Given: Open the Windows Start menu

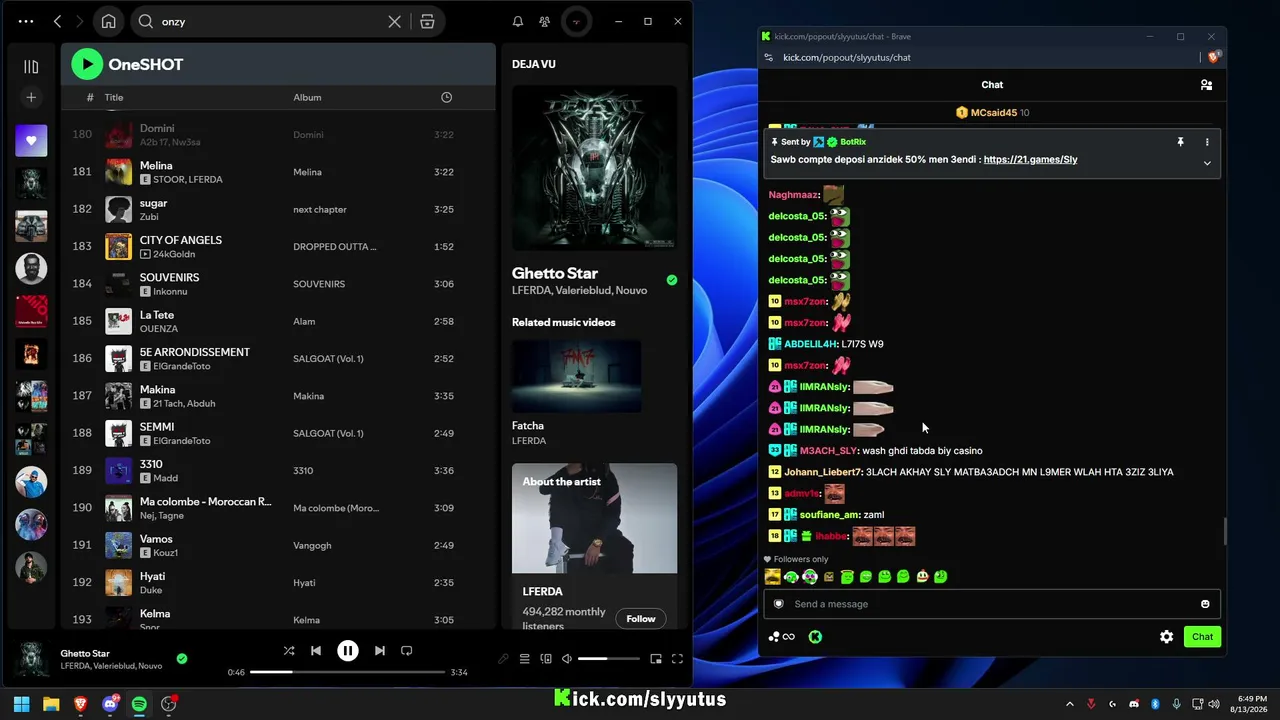Looking at the screenshot, I should [22, 704].
